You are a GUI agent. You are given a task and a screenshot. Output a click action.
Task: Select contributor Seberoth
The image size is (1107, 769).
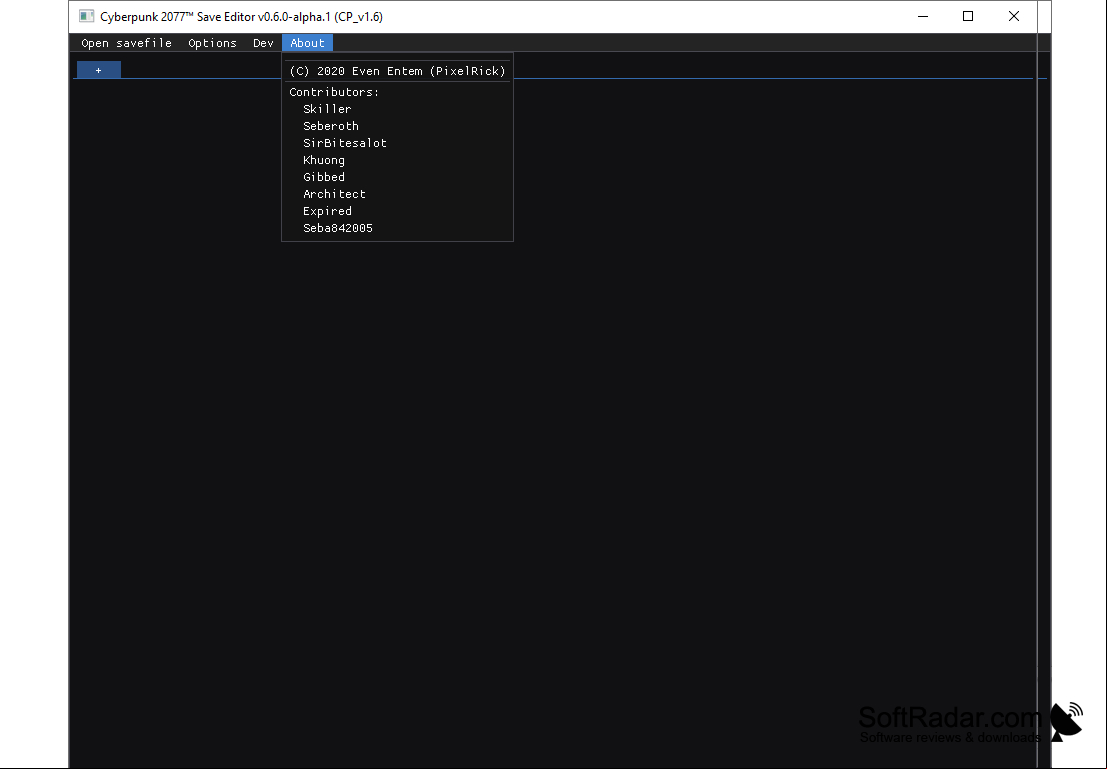pos(331,126)
